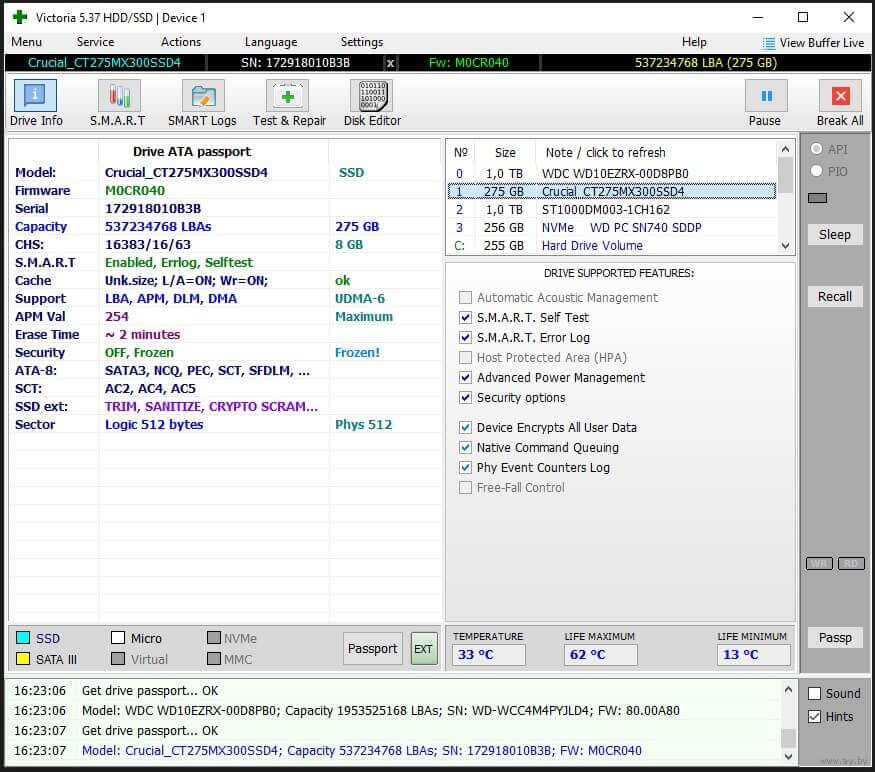875x772 pixels.
Task: Click View Buffer Live icon
Action: pyautogui.click(x=768, y=43)
